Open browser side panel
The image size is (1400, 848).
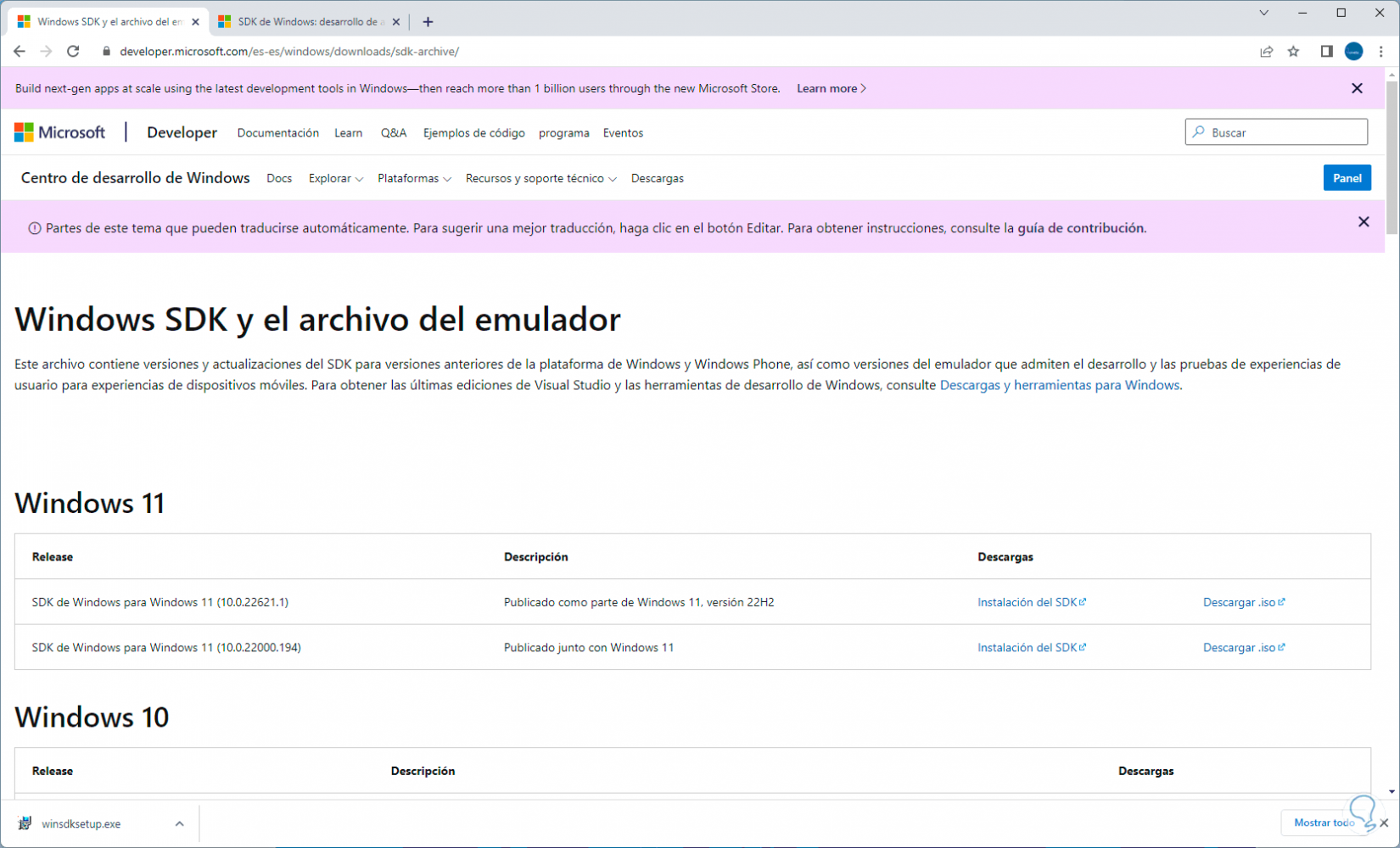(1326, 52)
